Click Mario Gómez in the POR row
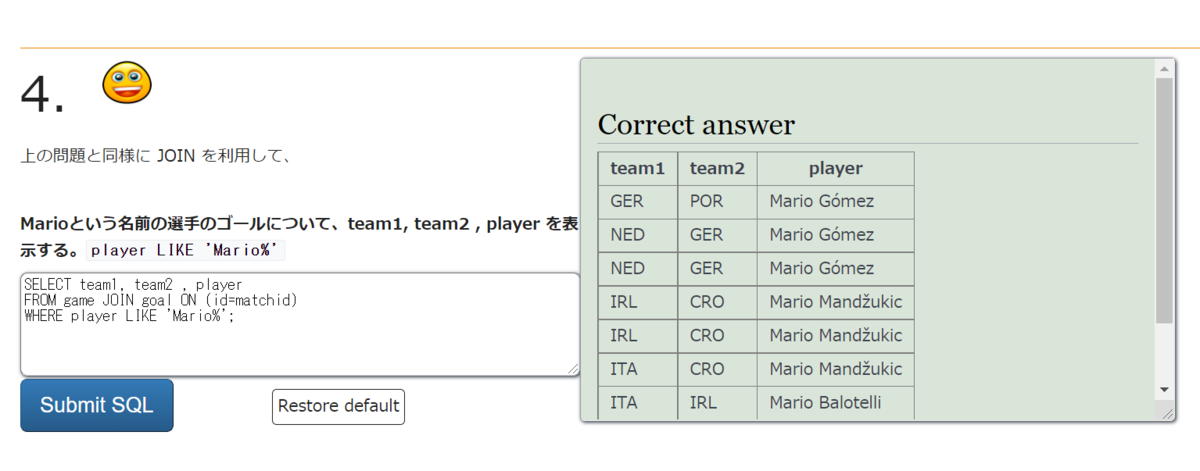This screenshot has width=1200, height=471. tap(821, 201)
